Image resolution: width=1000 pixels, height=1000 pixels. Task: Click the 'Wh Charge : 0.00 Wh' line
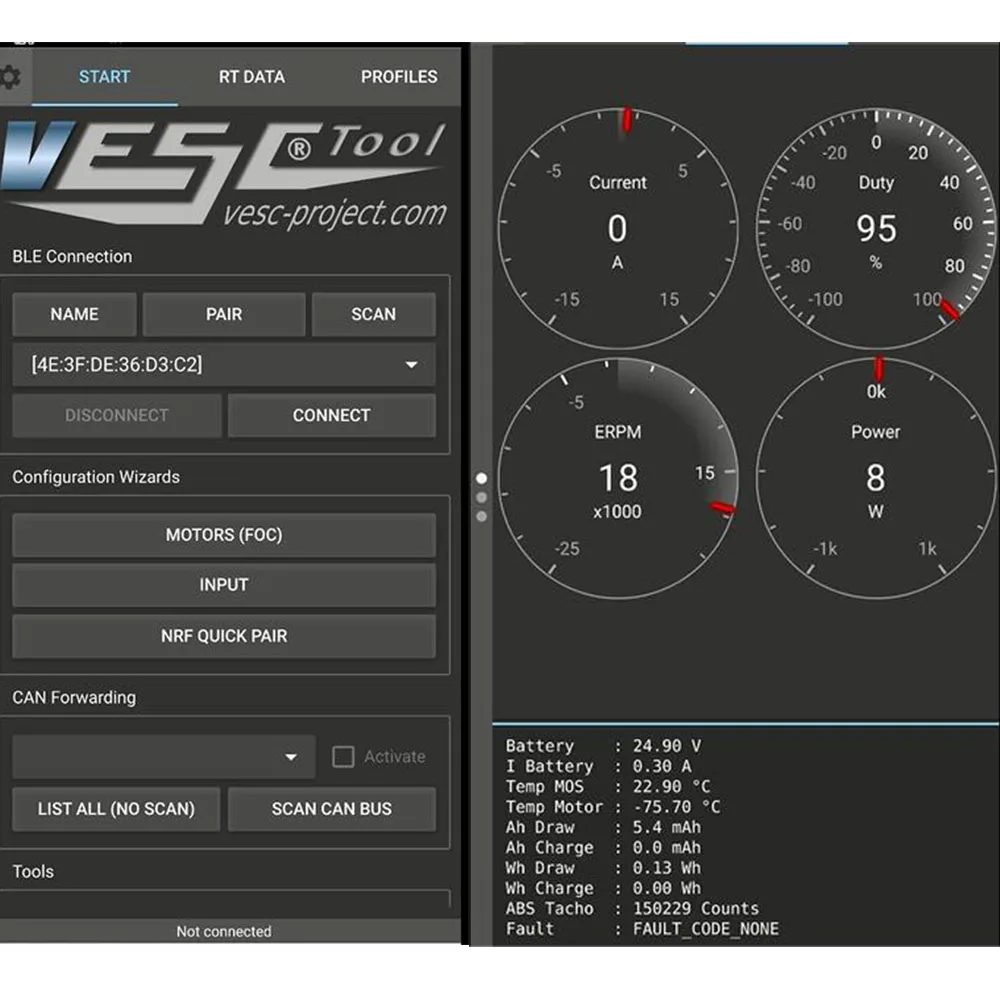tap(603, 889)
